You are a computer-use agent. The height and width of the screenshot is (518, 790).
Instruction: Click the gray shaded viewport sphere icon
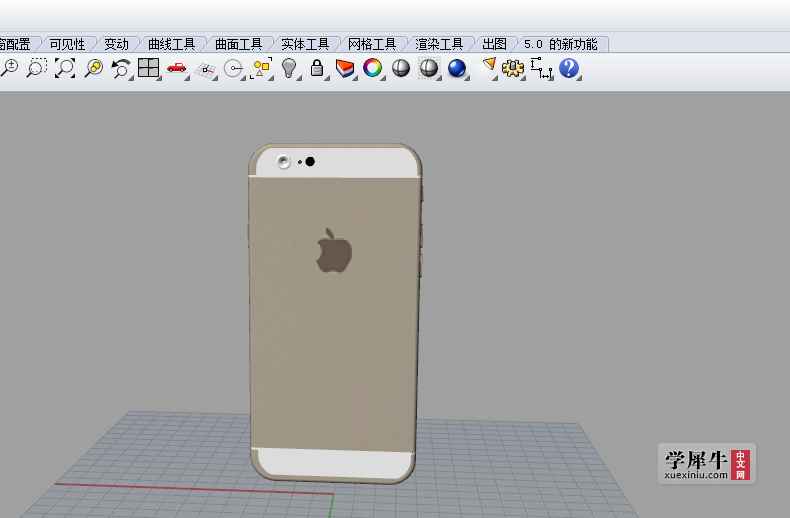(401, 68)
